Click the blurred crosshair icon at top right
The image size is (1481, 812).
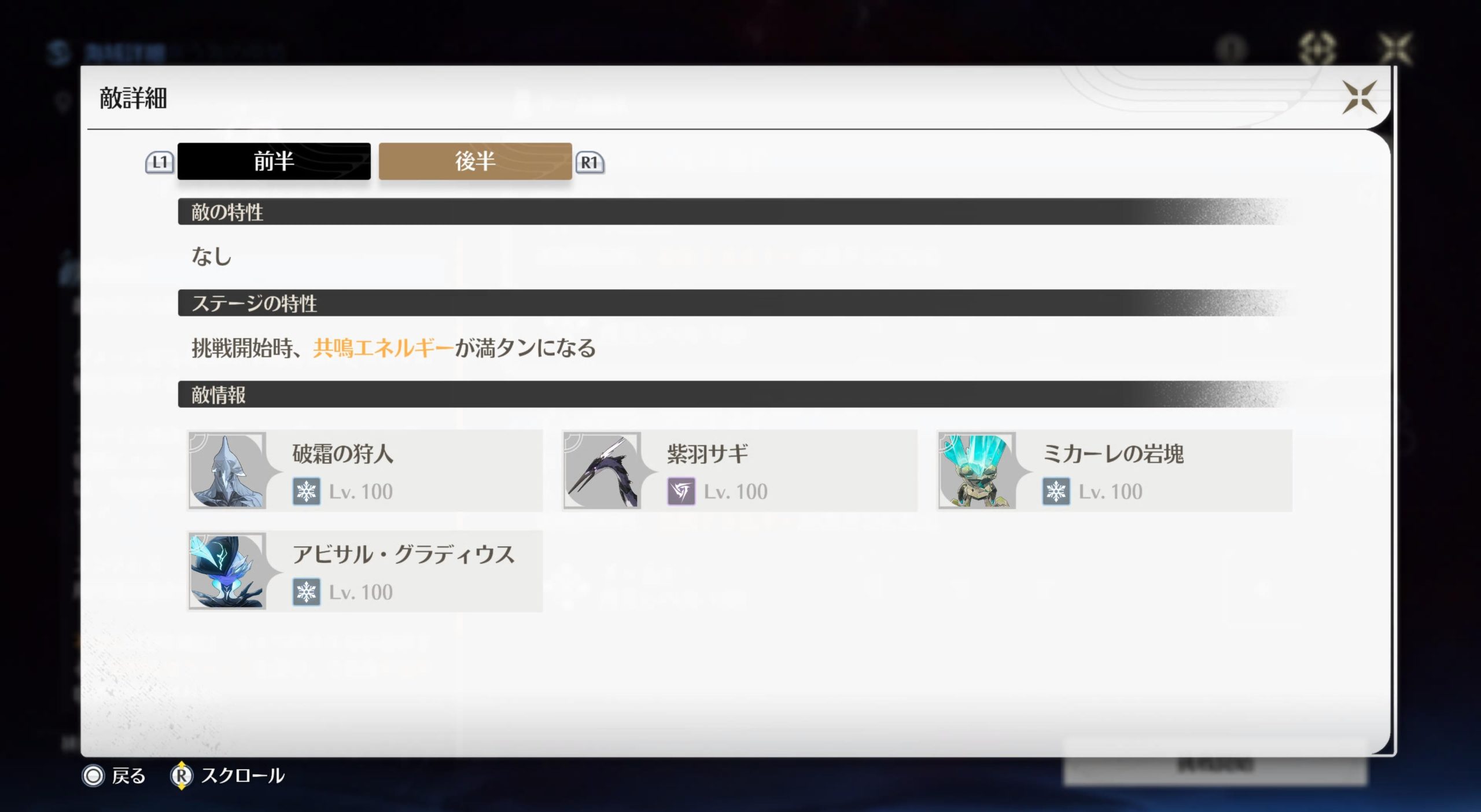point(1317,48)
